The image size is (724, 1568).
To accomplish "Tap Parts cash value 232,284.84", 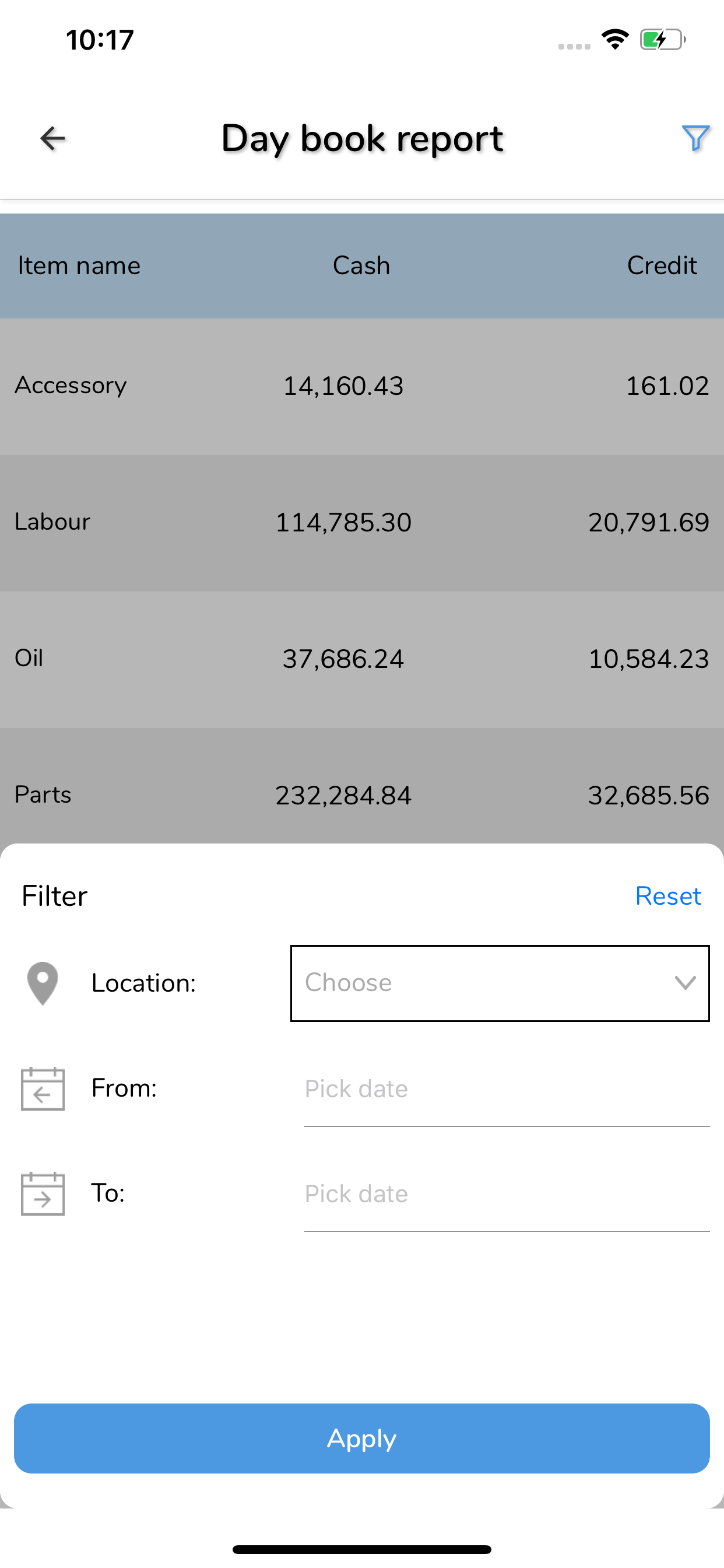I will click(x=343, y=795).
